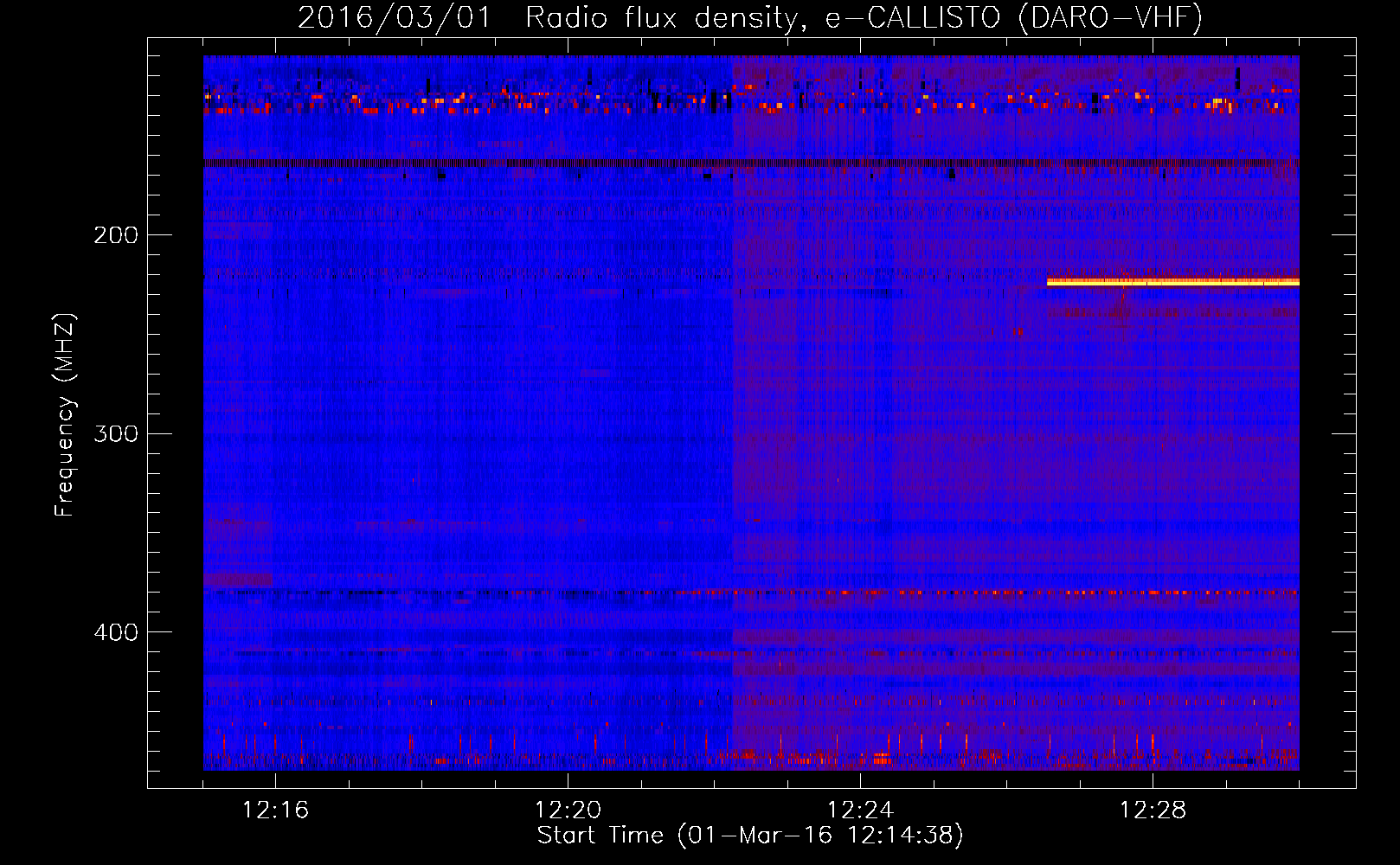Click the 'Start Time (01-Mar-16 12:14:38)' label

pos(750,836)
